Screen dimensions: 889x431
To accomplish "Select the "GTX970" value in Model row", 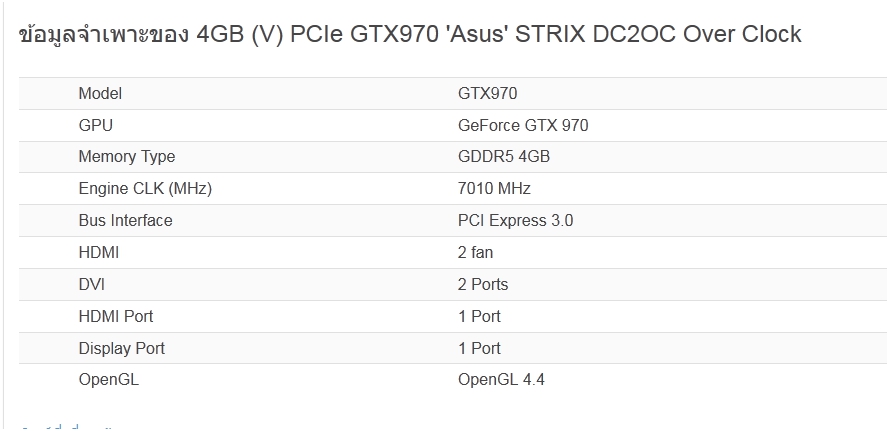I will [487, 94].
